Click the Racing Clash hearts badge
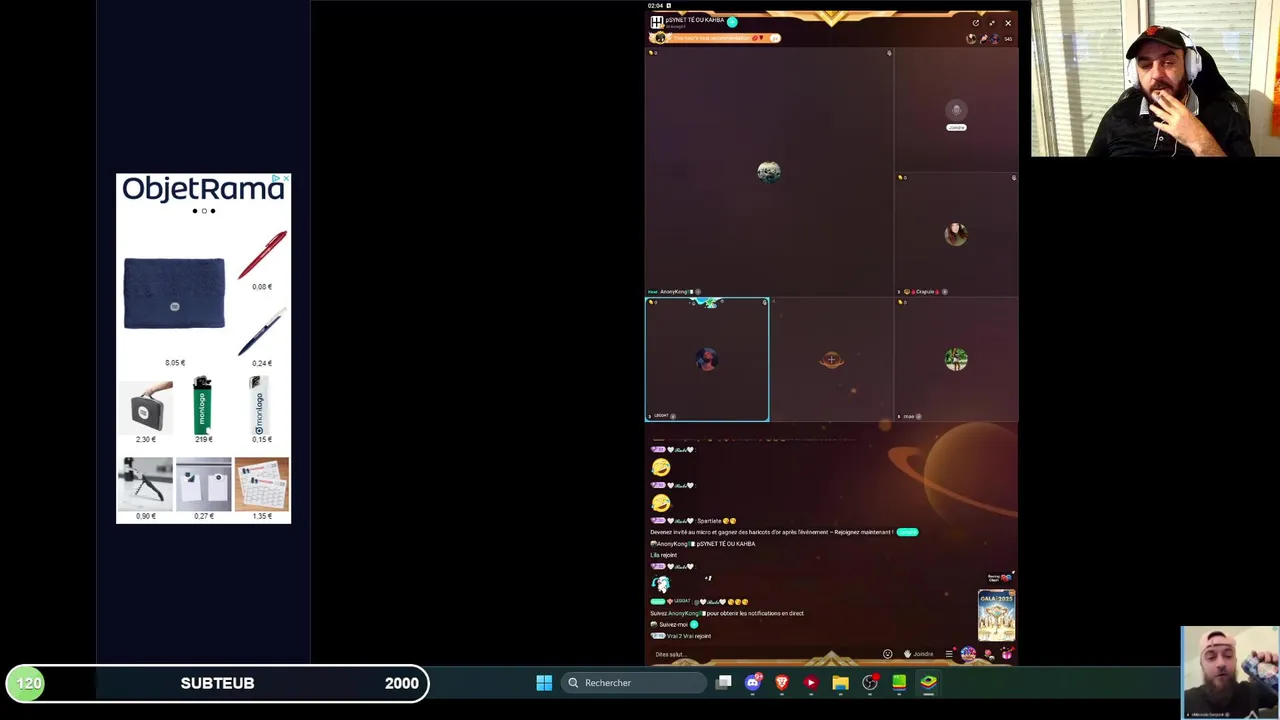 point(999,578)
